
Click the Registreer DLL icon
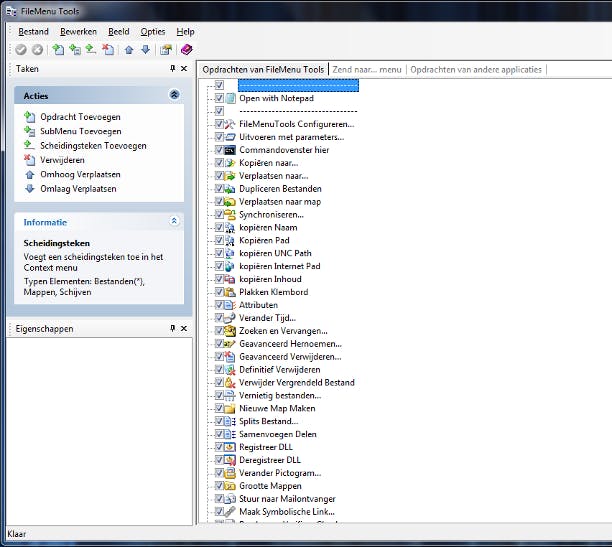click(231, 447)
